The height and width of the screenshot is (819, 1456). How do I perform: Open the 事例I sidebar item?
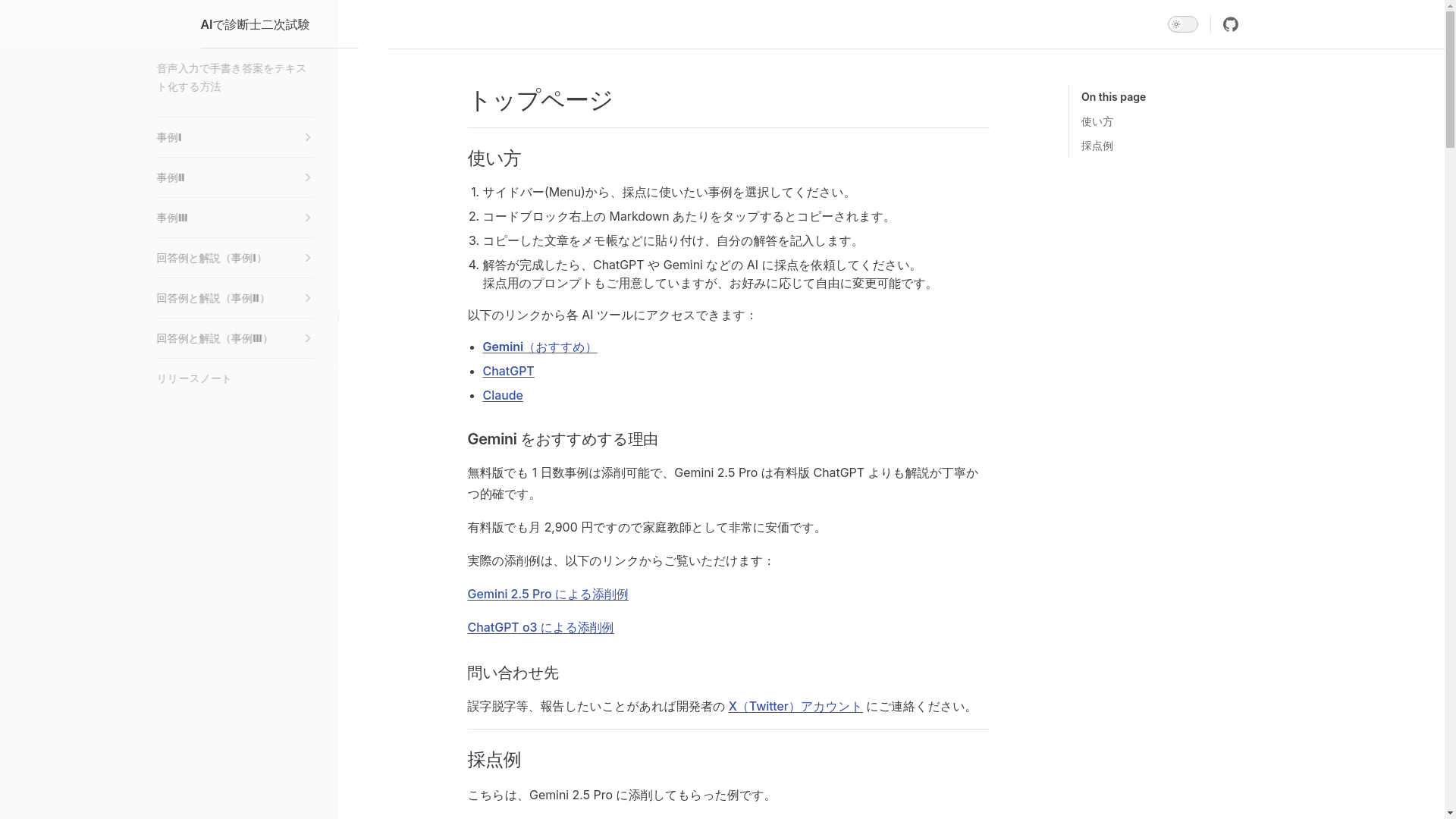point(169,137)
